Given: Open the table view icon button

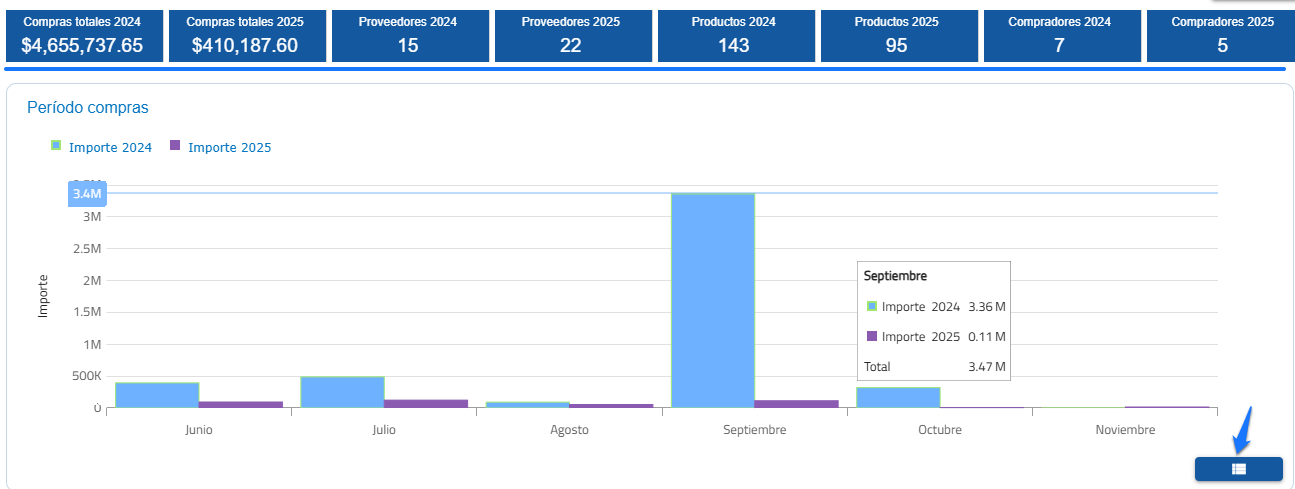Looking at the screenshot, I should [1238, 469].
